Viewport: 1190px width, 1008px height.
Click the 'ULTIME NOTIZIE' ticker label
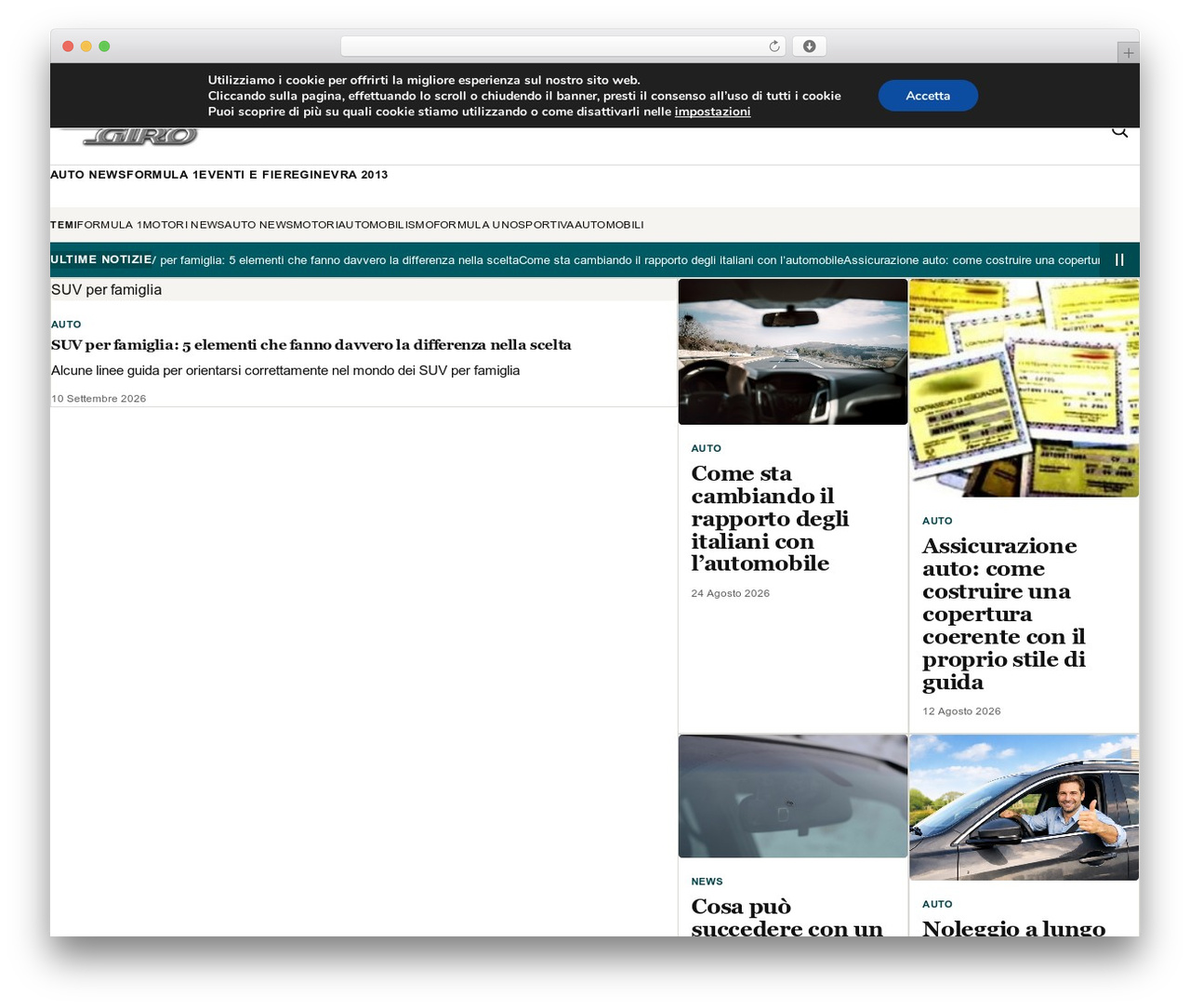coord(101,259)
